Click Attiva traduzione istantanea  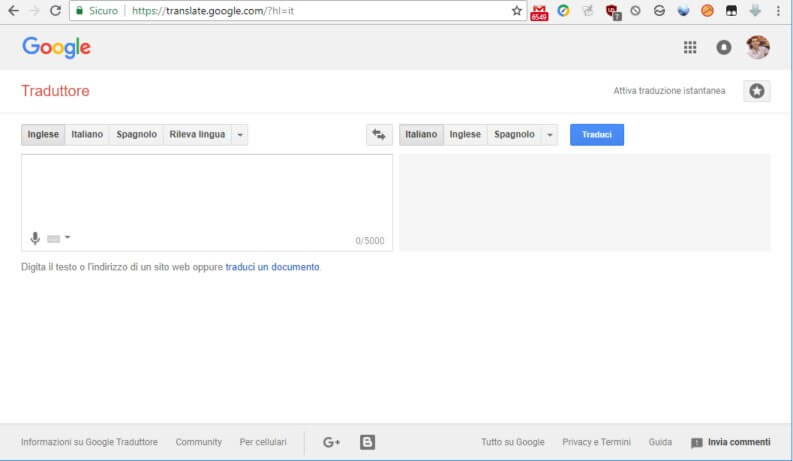click(x=669, y=91)
